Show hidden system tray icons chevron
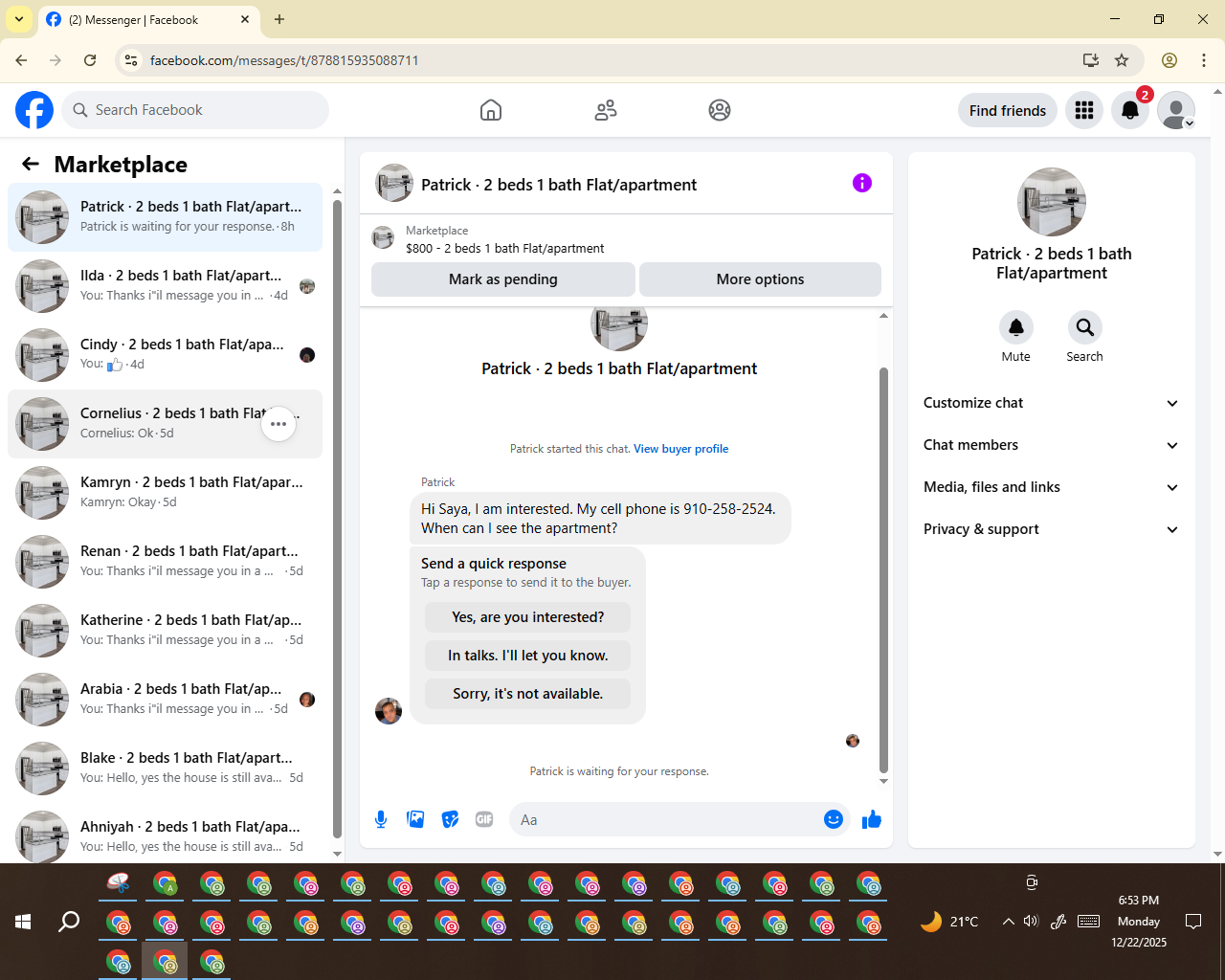The width and height of the screenshot is (1225, 980). 1008,922
